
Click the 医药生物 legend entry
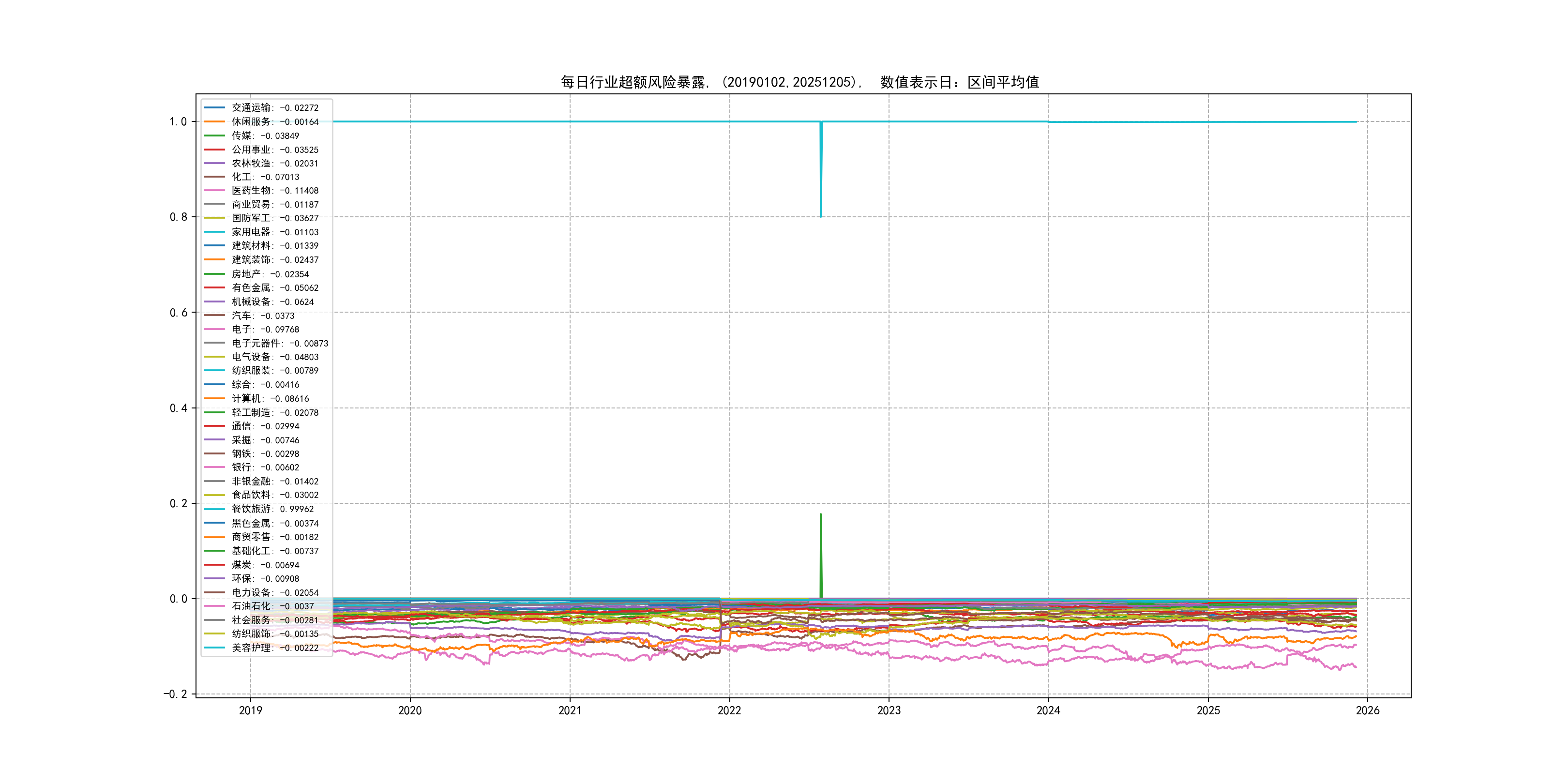click(x=274, y=191)
